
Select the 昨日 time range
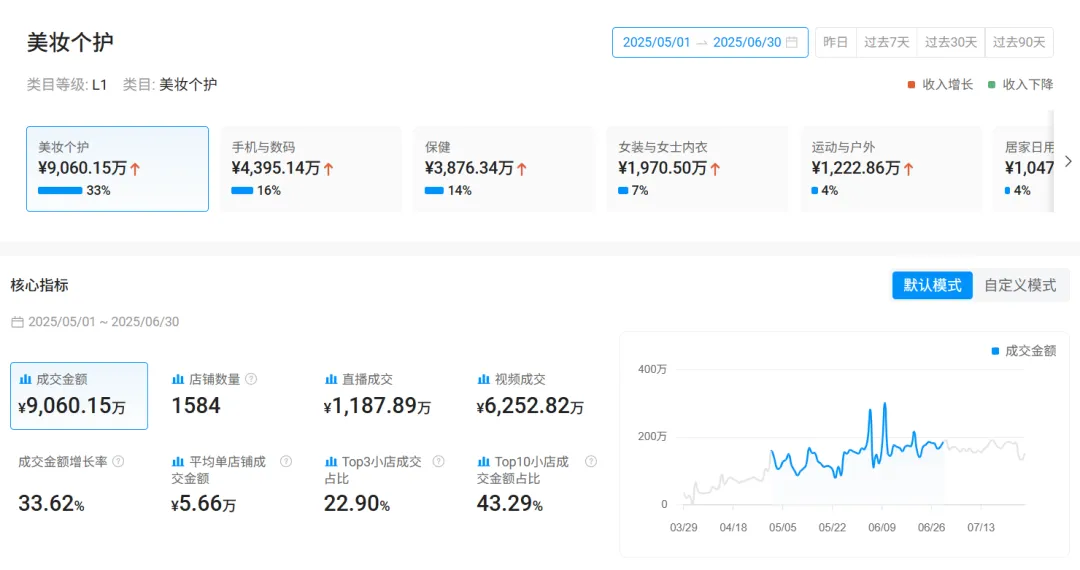(x=835, y=42)
